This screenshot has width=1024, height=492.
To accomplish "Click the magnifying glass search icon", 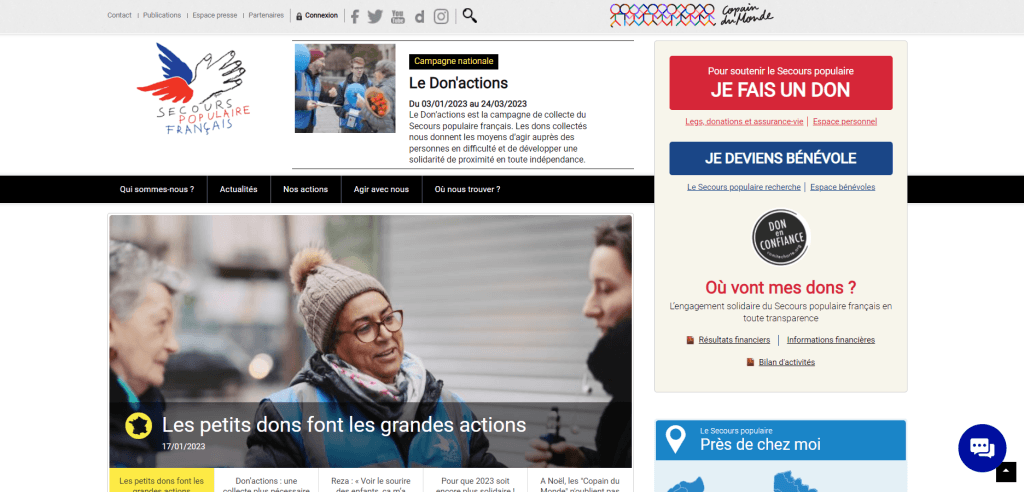I will point(470,16).
